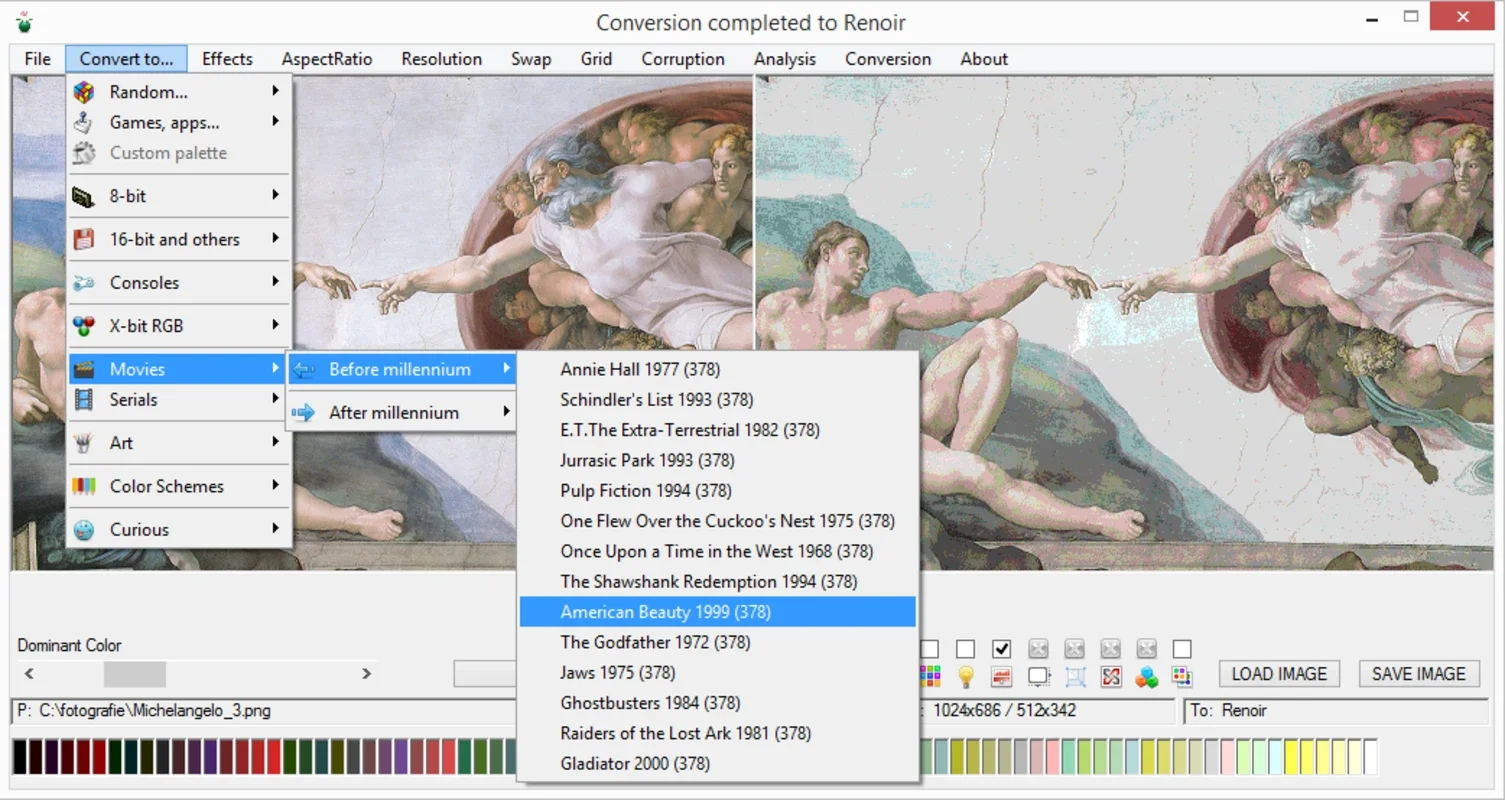
Task: Uncheck the ticked box above the chart icon
Action: click(1002, 649)
